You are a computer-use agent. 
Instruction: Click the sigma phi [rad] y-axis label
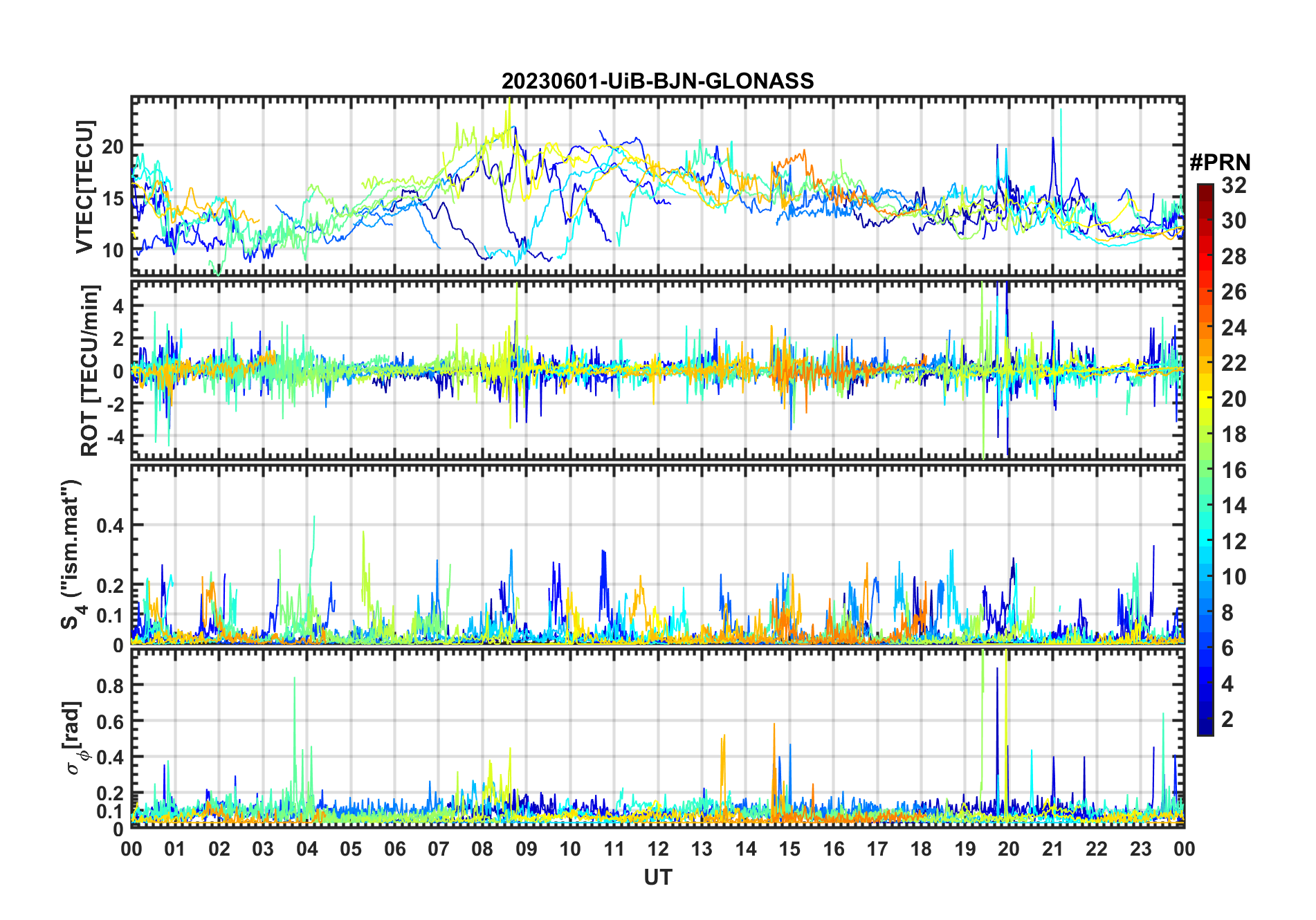(x=75, y=738)
